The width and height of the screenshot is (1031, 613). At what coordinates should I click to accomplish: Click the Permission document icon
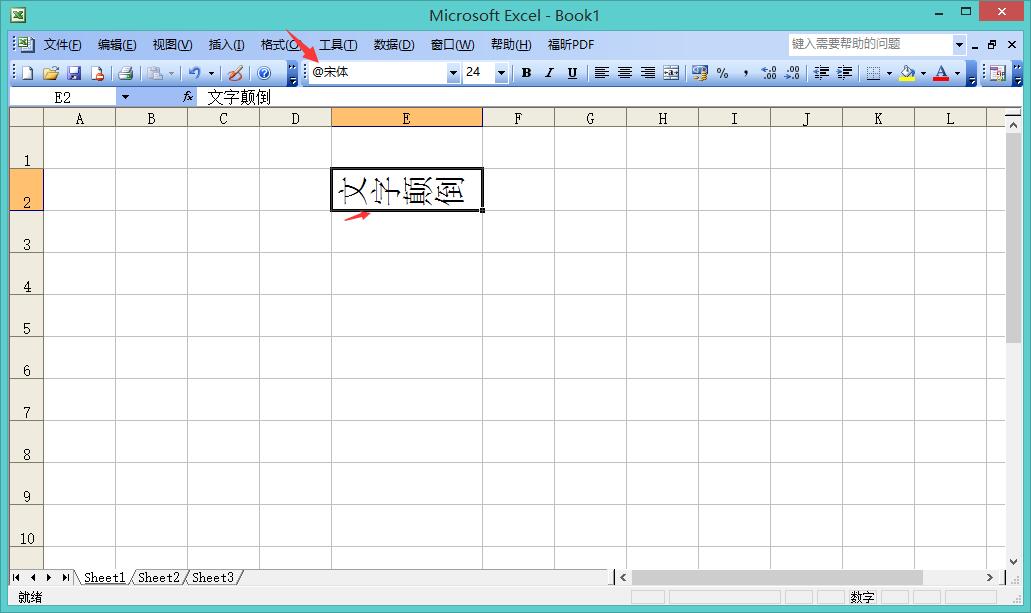97,73
